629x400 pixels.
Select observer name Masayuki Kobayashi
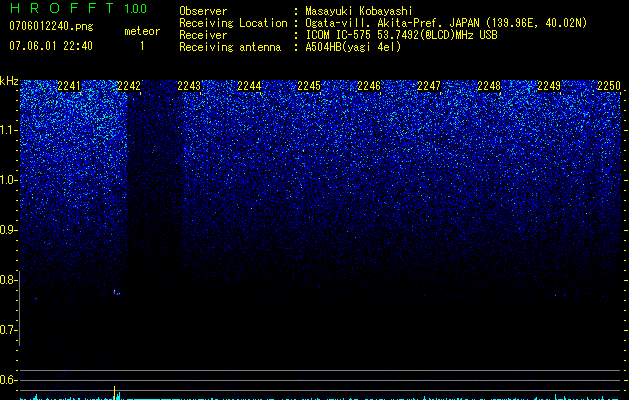[x=359, y=11]
